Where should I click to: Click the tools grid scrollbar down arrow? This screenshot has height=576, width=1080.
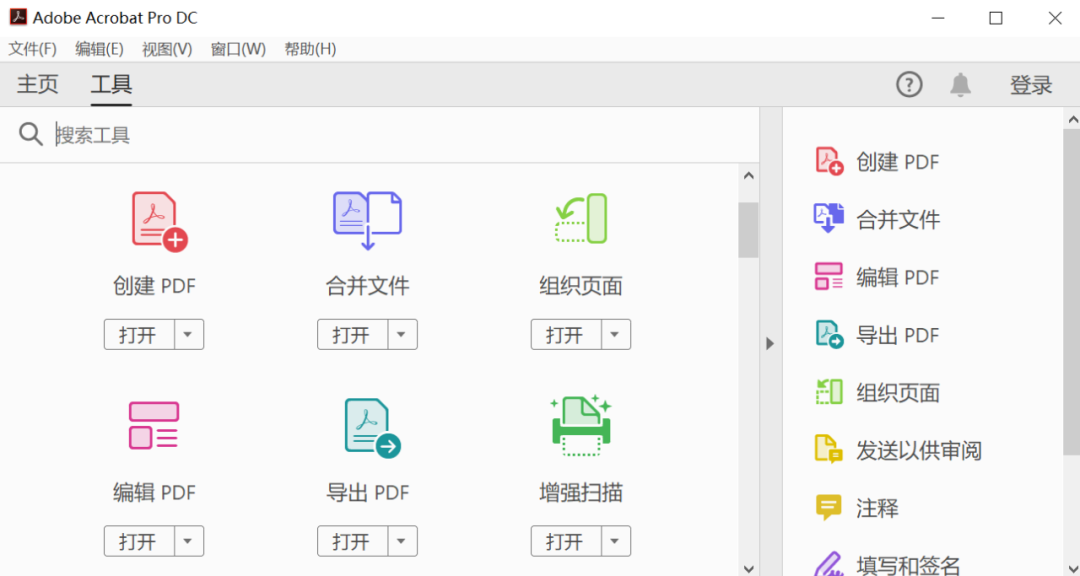[749, 568]
